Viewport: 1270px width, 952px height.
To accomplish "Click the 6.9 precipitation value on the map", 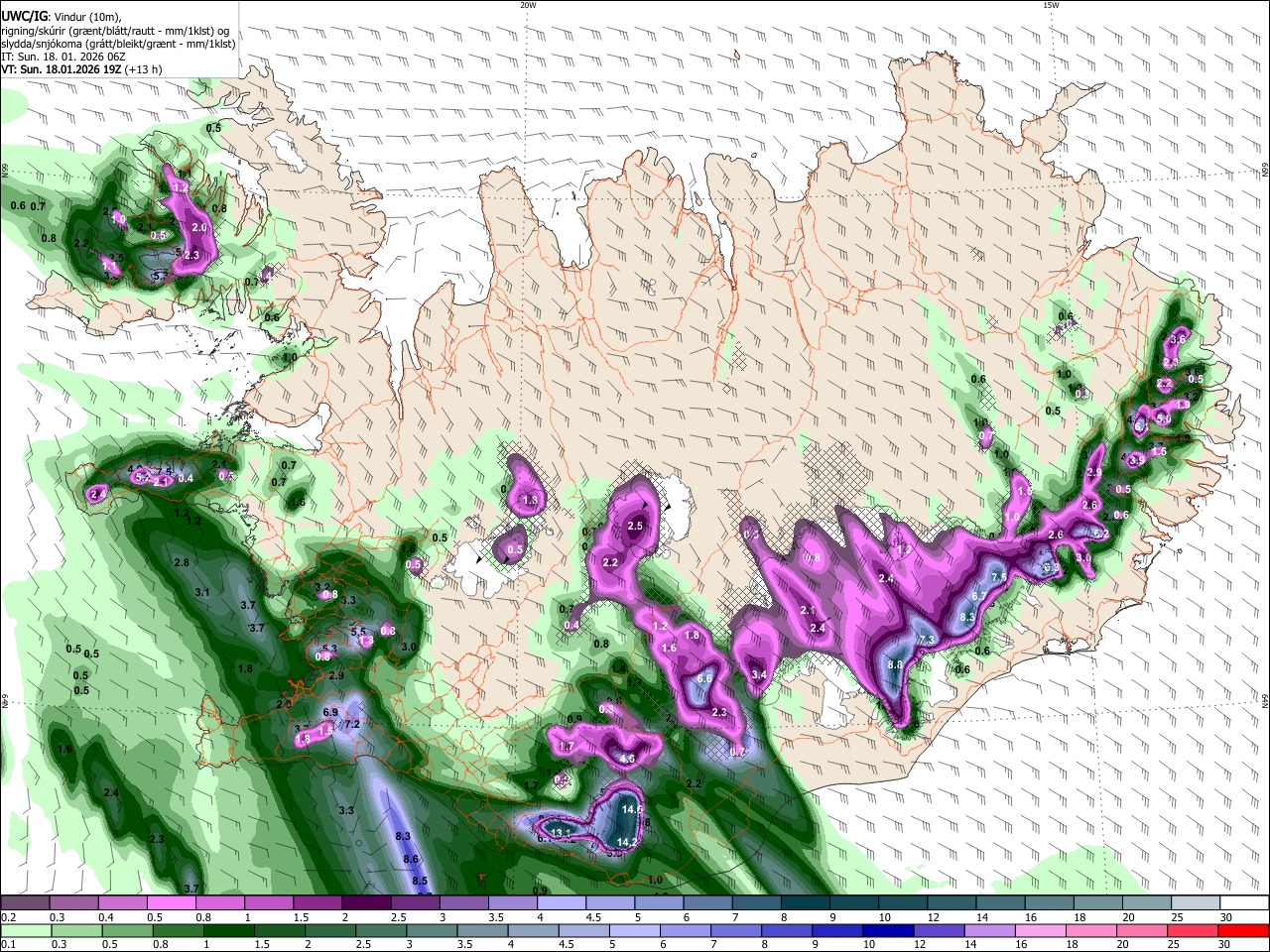I will pos(330,712).
